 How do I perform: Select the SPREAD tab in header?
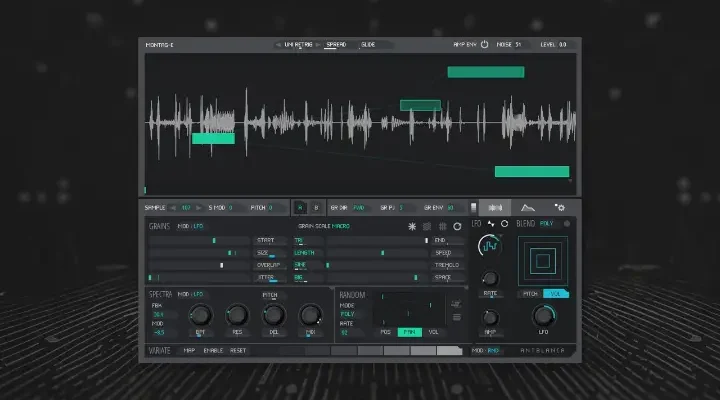pos(336,44)
